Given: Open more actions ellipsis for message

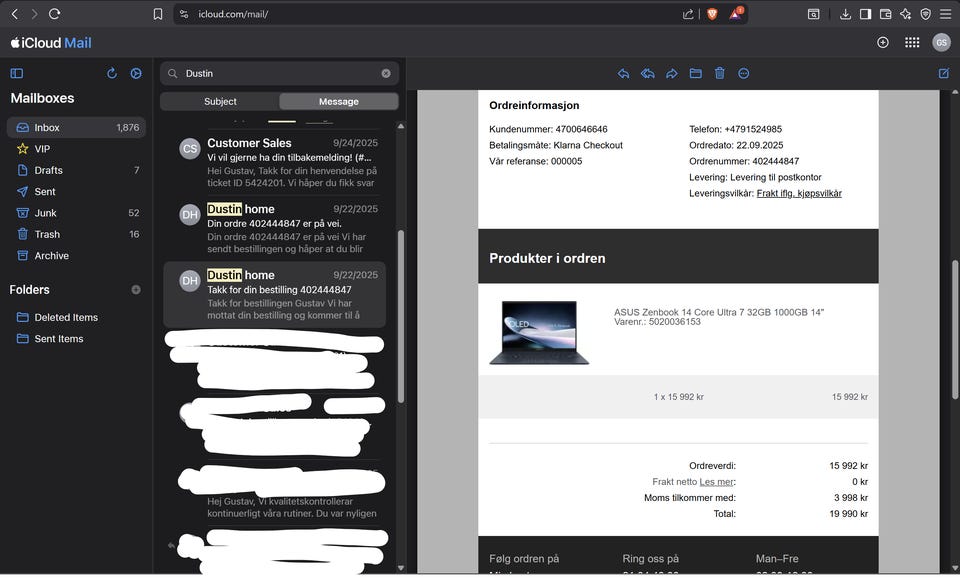Looking at the screenshot, I should (x=743, y=73).
